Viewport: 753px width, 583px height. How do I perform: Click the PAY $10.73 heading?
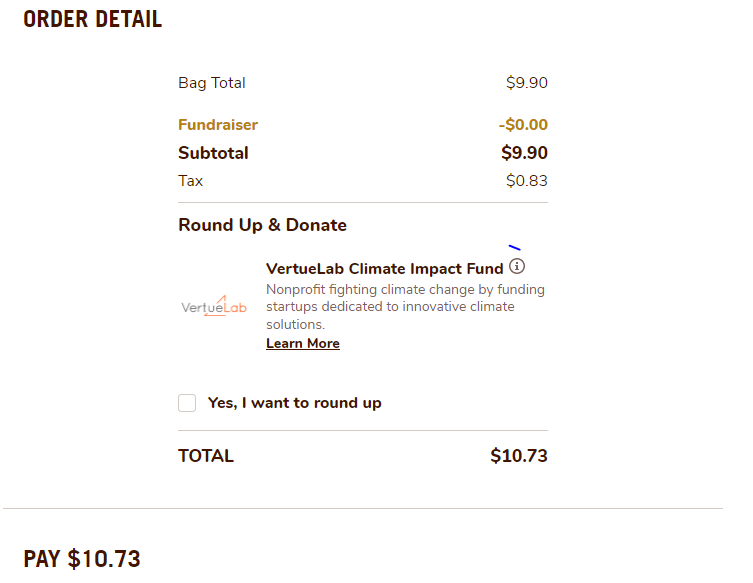(82, 558)
